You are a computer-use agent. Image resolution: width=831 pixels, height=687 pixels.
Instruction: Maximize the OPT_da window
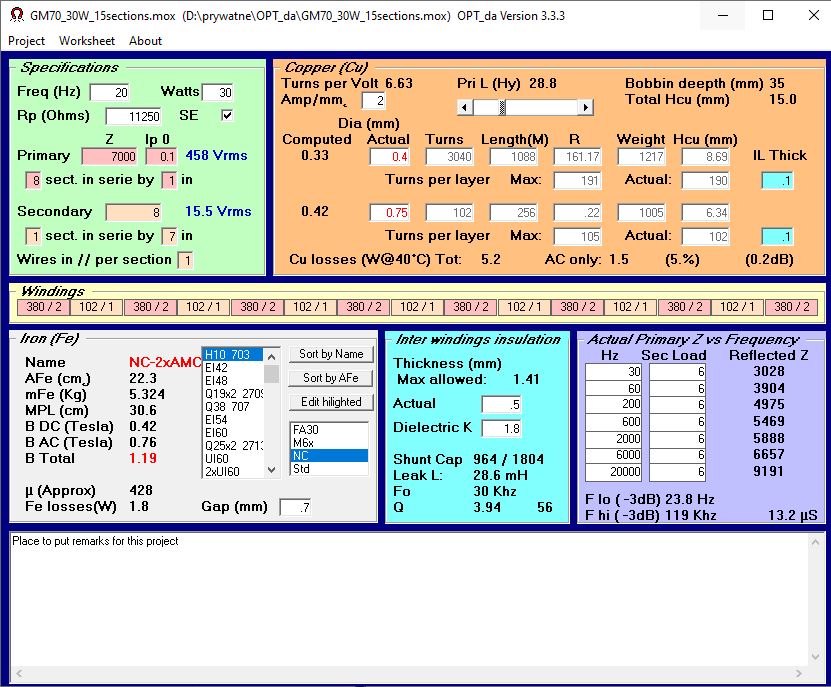(x=768, y=15)
